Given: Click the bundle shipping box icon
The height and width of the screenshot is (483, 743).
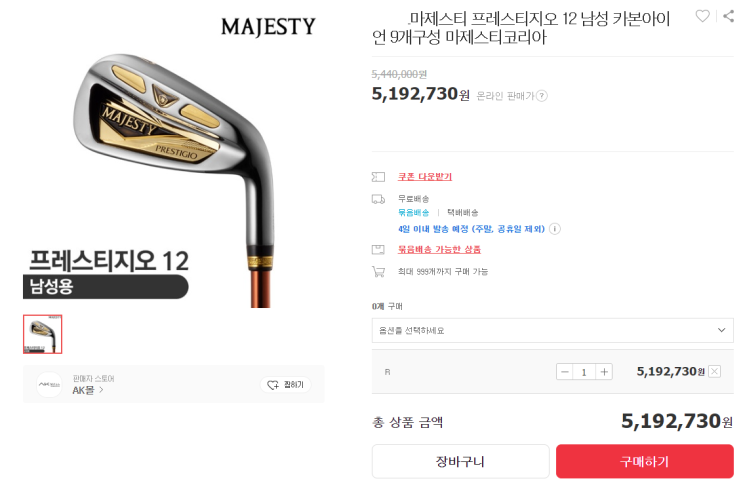Looking at the screenshot, I should (378, 249).
